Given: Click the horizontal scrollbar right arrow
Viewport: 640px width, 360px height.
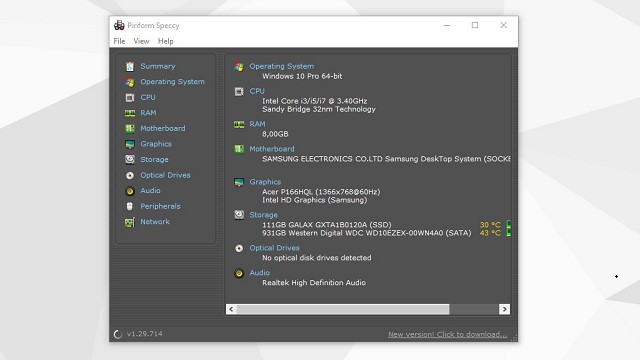Looking at the screenshot, I should [x=504, y=309].
